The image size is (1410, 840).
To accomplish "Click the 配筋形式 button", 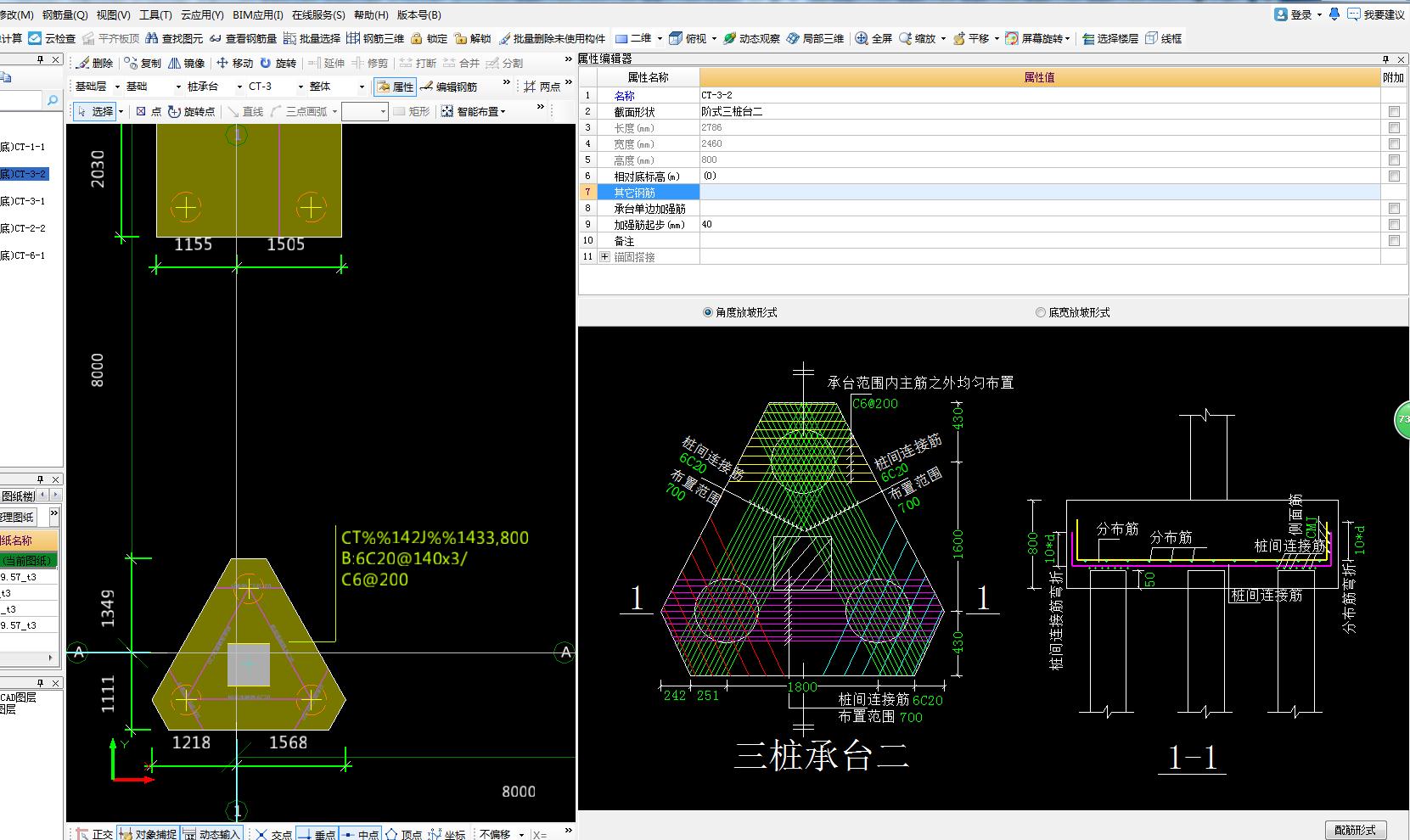I will pos(1355,830).
